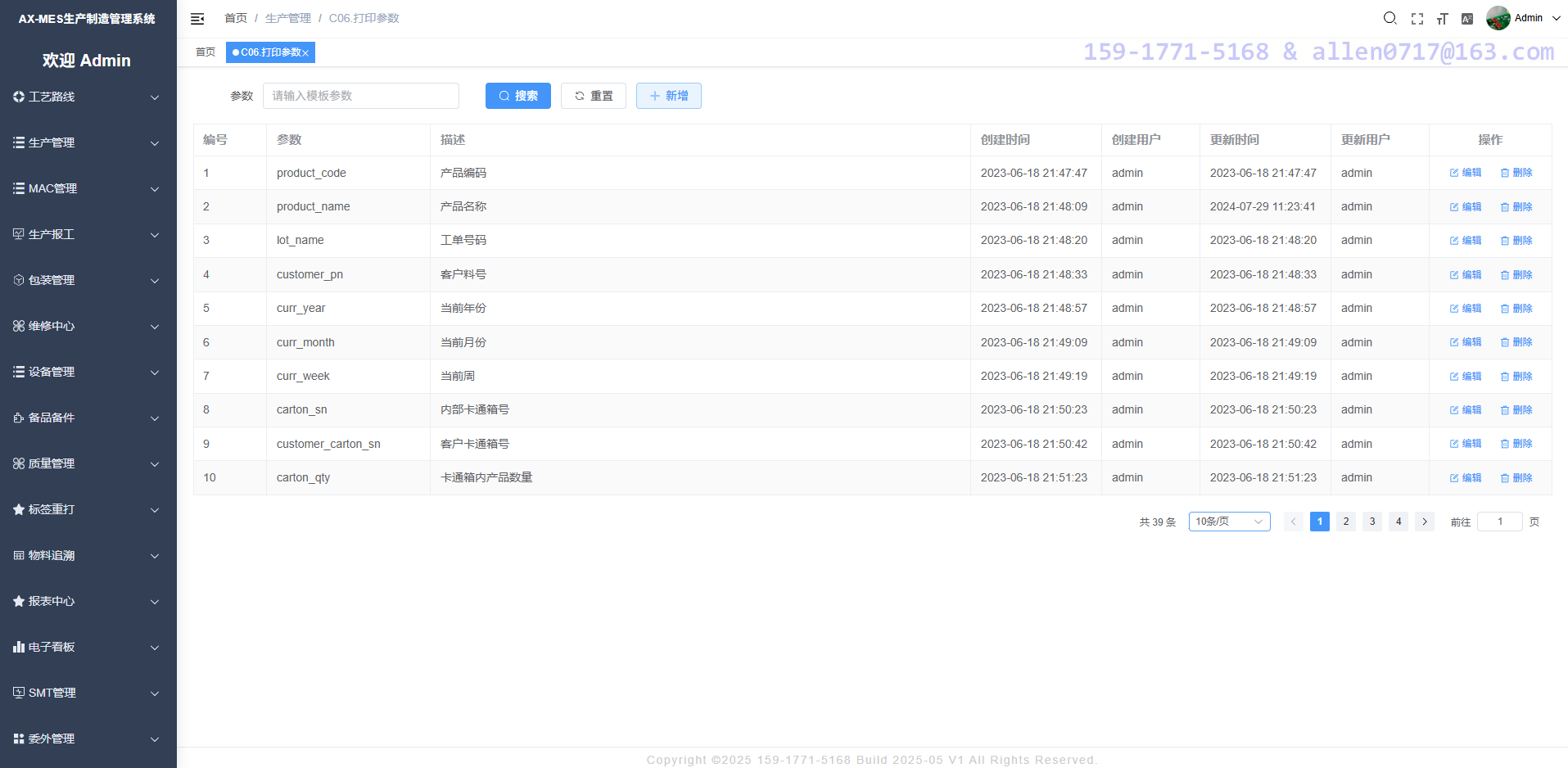Image resolution: width=1568 pixels, height=768 pixels.
Task: Click the 物料追溯 sidebar icon
Action: coord(19,555)
